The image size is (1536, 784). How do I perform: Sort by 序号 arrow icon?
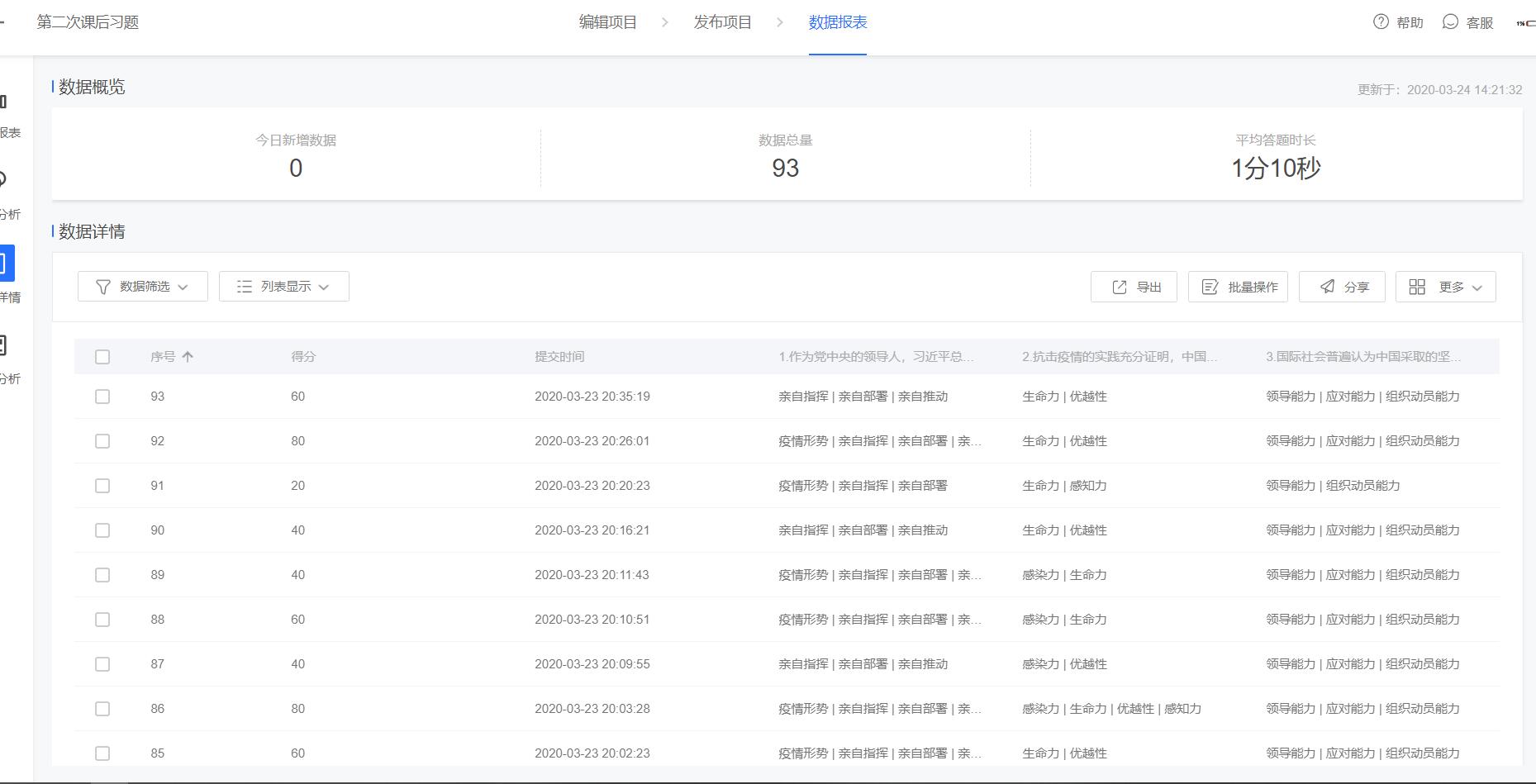(188, 357)
